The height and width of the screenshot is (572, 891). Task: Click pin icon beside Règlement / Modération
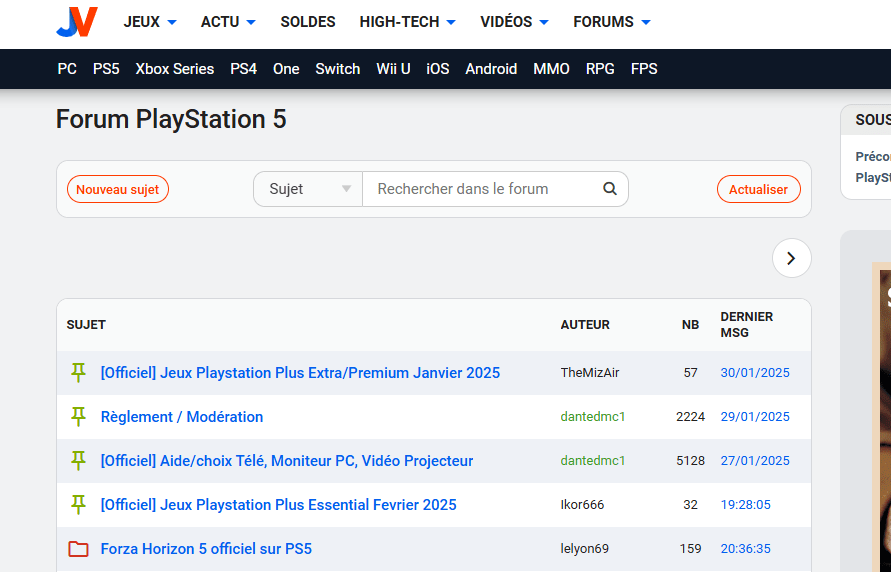pos(78,416)
